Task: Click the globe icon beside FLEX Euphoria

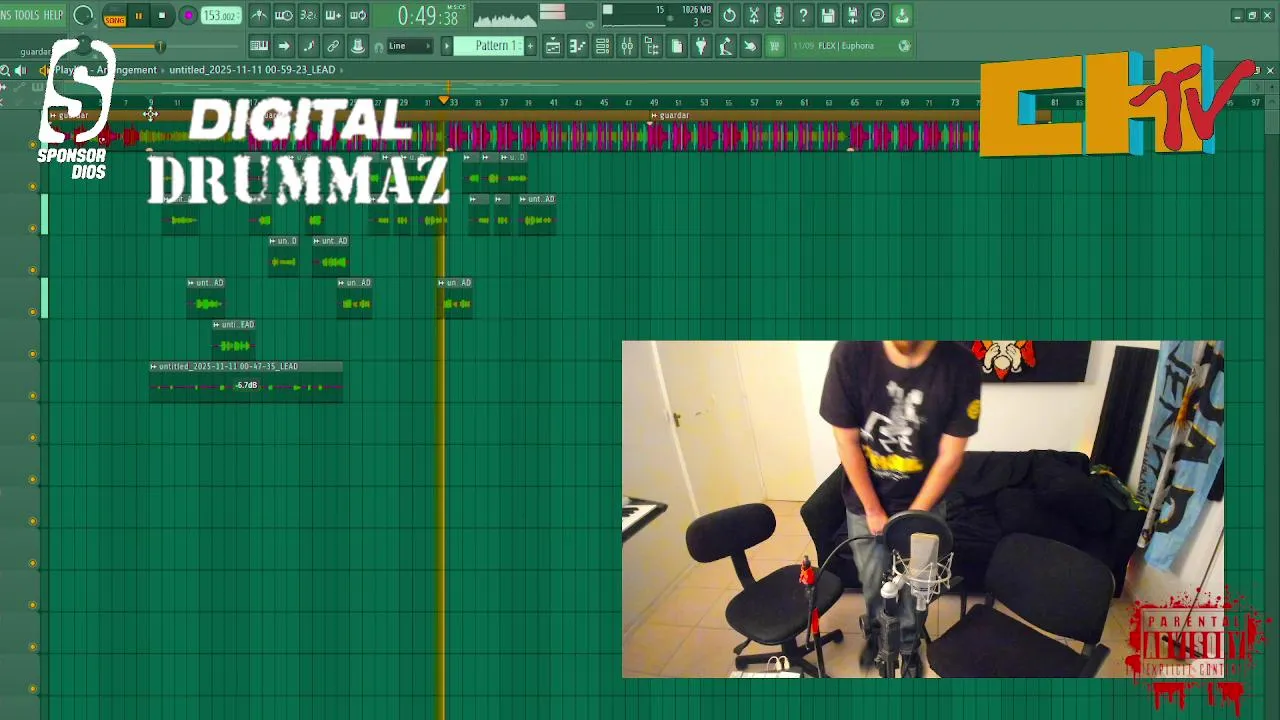Action: (x=904, y=46)
